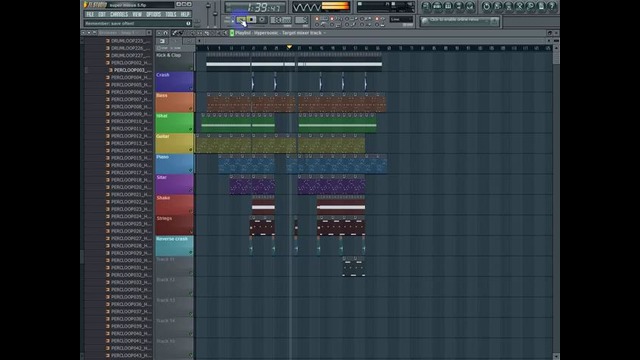The width and height of the screenshot is (640, 360).
Task: Click the playlist scroll-down arrow
Action: tap(556, 356)
